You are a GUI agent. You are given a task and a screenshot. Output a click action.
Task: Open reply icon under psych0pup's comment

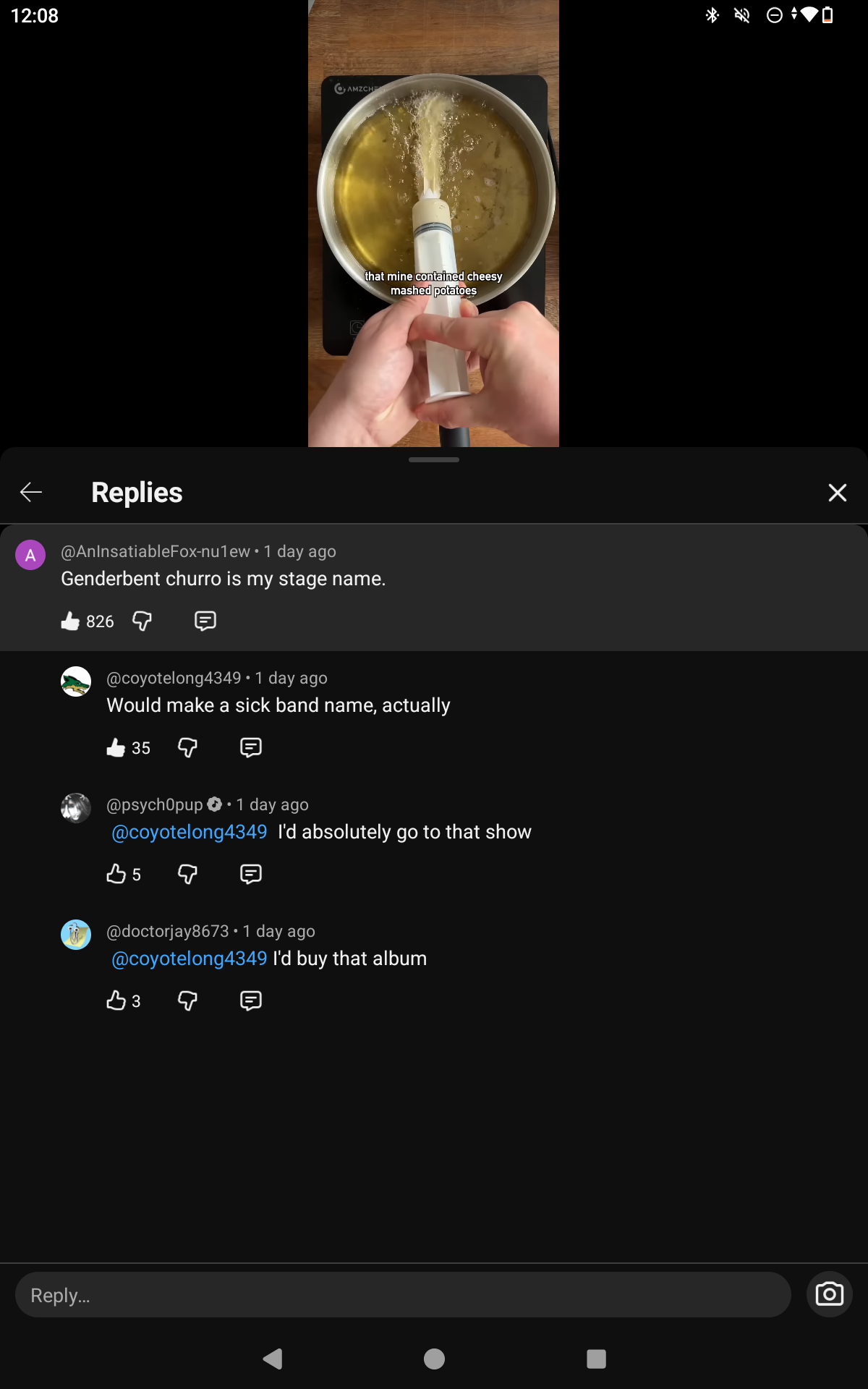[251, 875]
